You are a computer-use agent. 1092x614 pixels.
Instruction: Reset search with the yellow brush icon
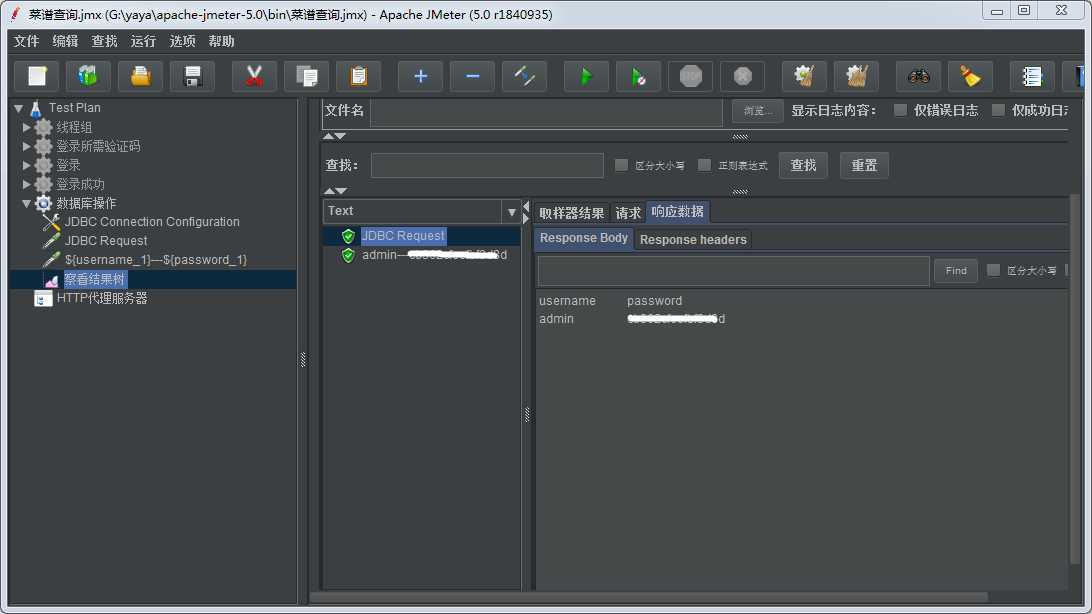970,76
